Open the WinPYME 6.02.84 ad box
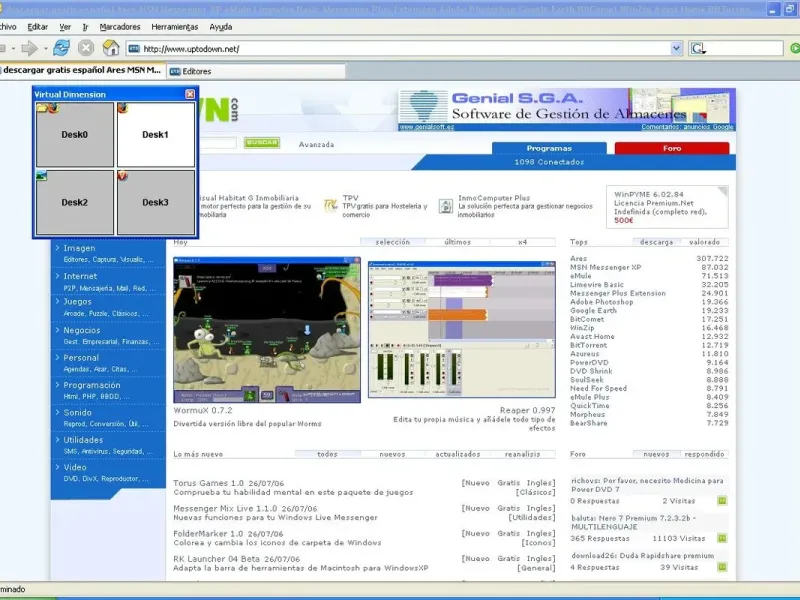The image size is (800, 600). click(667, 207)
